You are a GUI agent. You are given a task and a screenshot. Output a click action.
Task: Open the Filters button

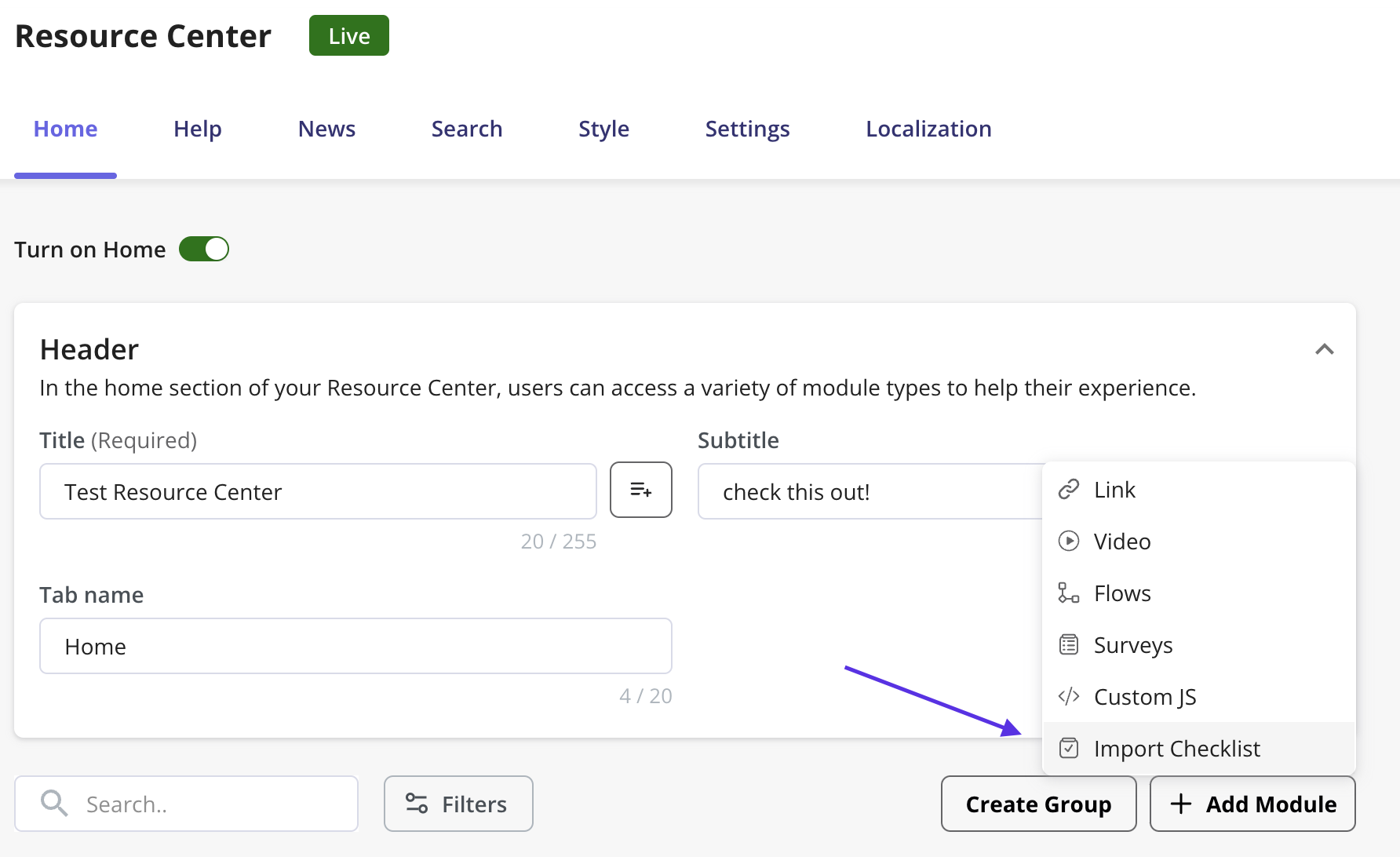tap(458, 804)
